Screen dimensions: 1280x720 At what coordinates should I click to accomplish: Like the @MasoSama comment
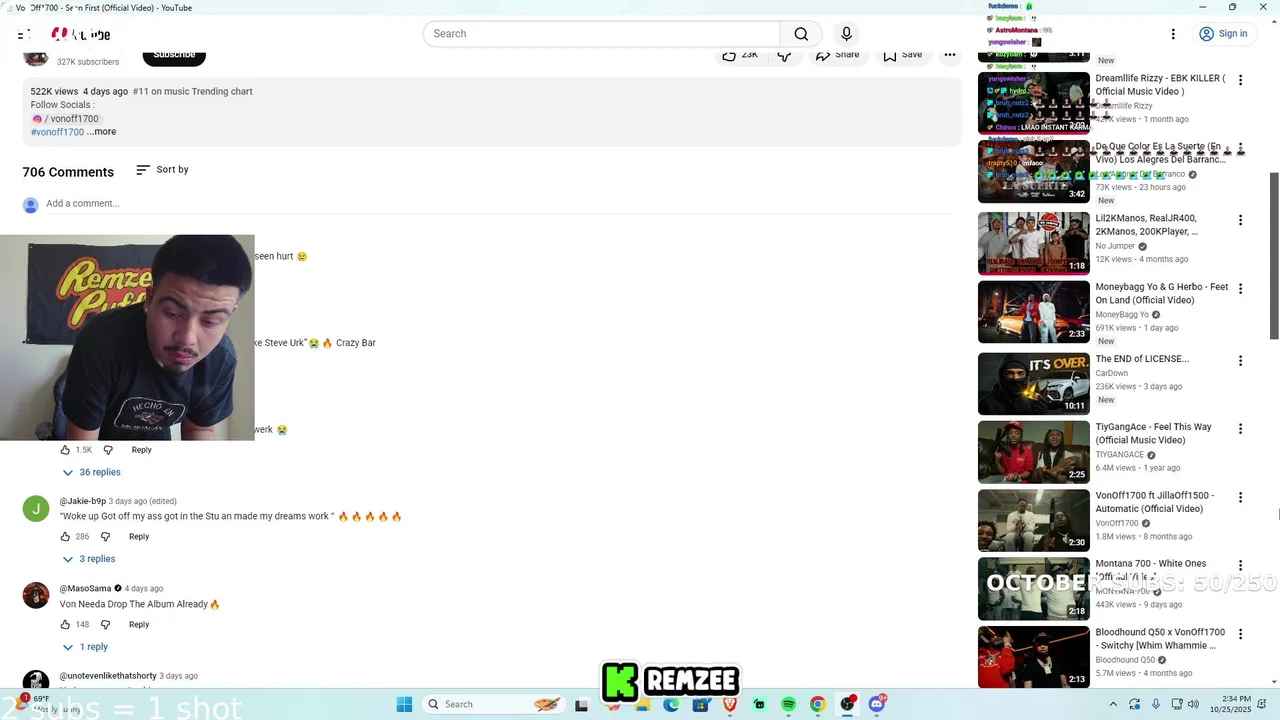tap(66, 625)
